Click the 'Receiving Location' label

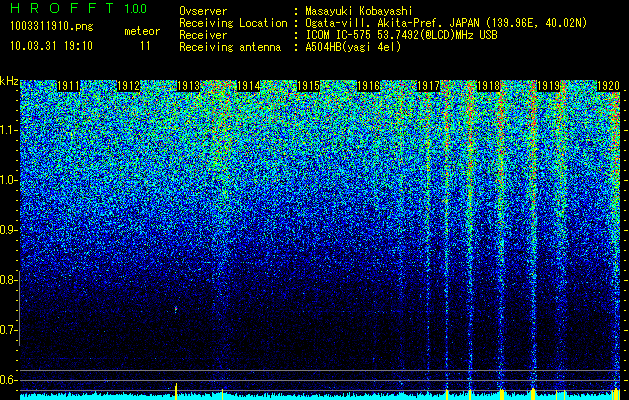[x=233, y=23]
